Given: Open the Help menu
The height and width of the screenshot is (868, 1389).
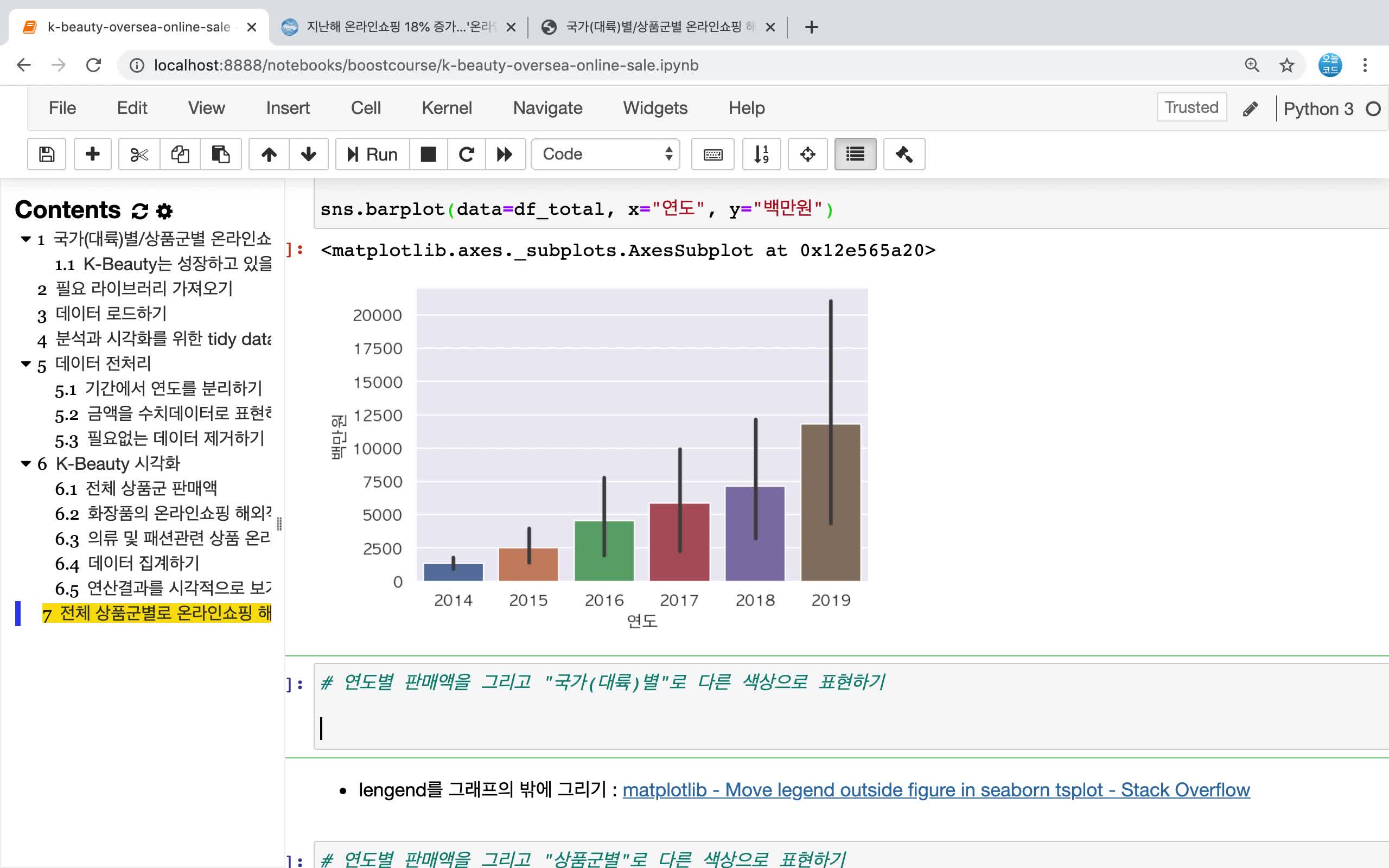Looking at the screenshot, I should coord(746,108).
